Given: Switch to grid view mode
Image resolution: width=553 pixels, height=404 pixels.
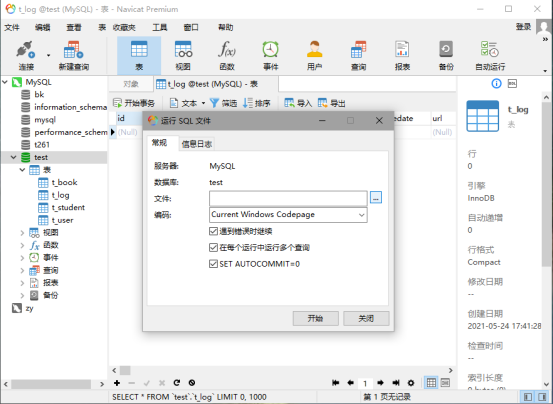Looking at the screenshot, I should [x=431, y=383].
